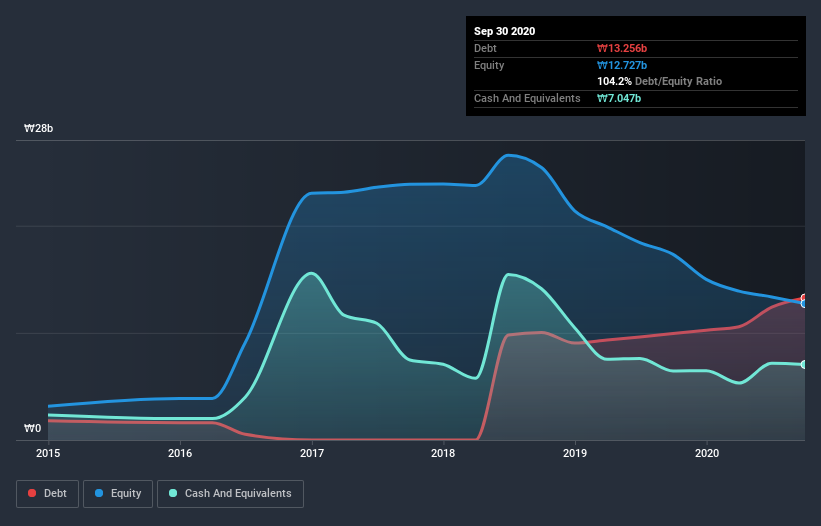Select the 2016 x-axis label
This screenshot has height=526, width=821.
pyautogui.click(x=180, y=453)
